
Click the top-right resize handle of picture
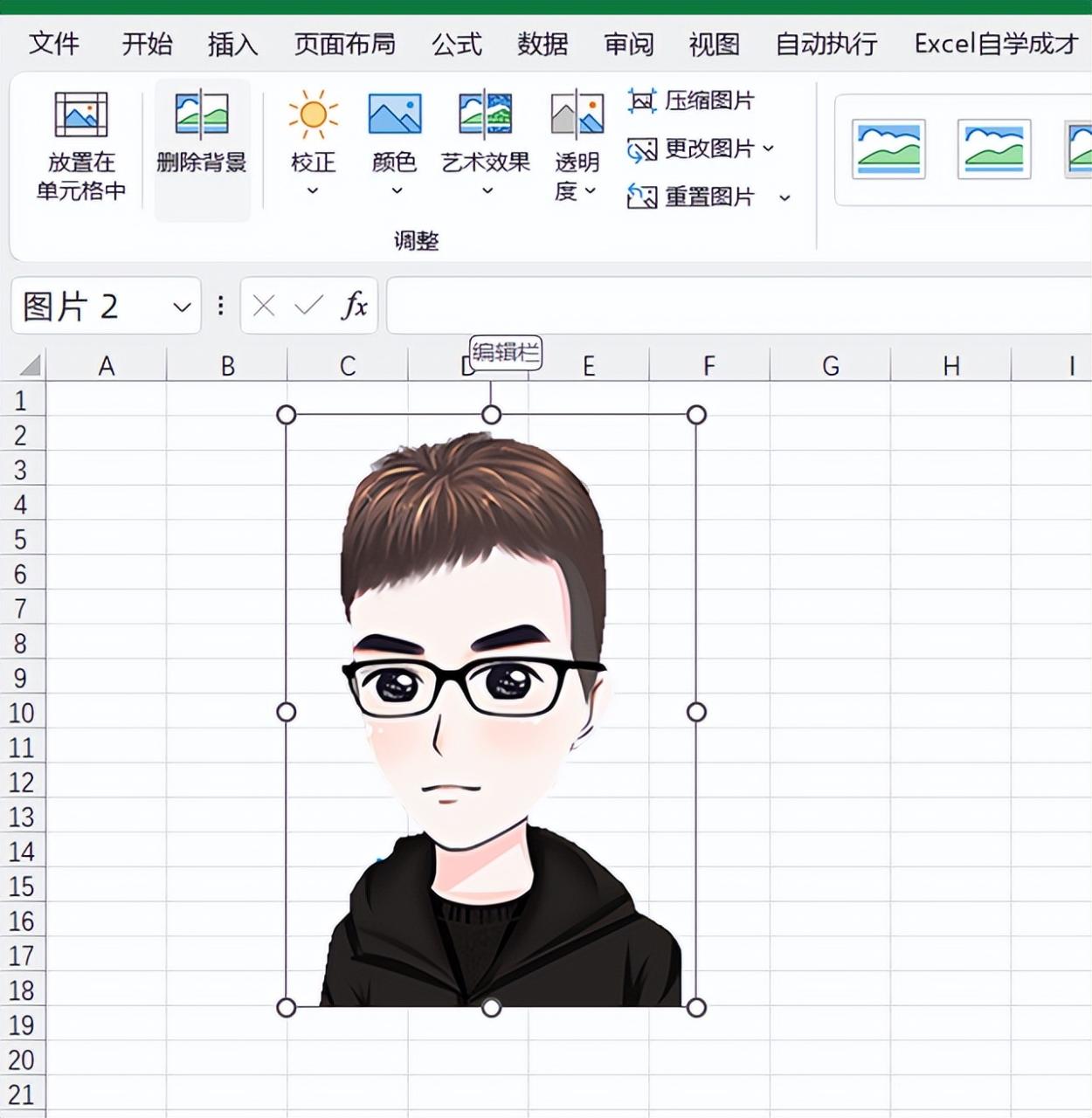696,415
